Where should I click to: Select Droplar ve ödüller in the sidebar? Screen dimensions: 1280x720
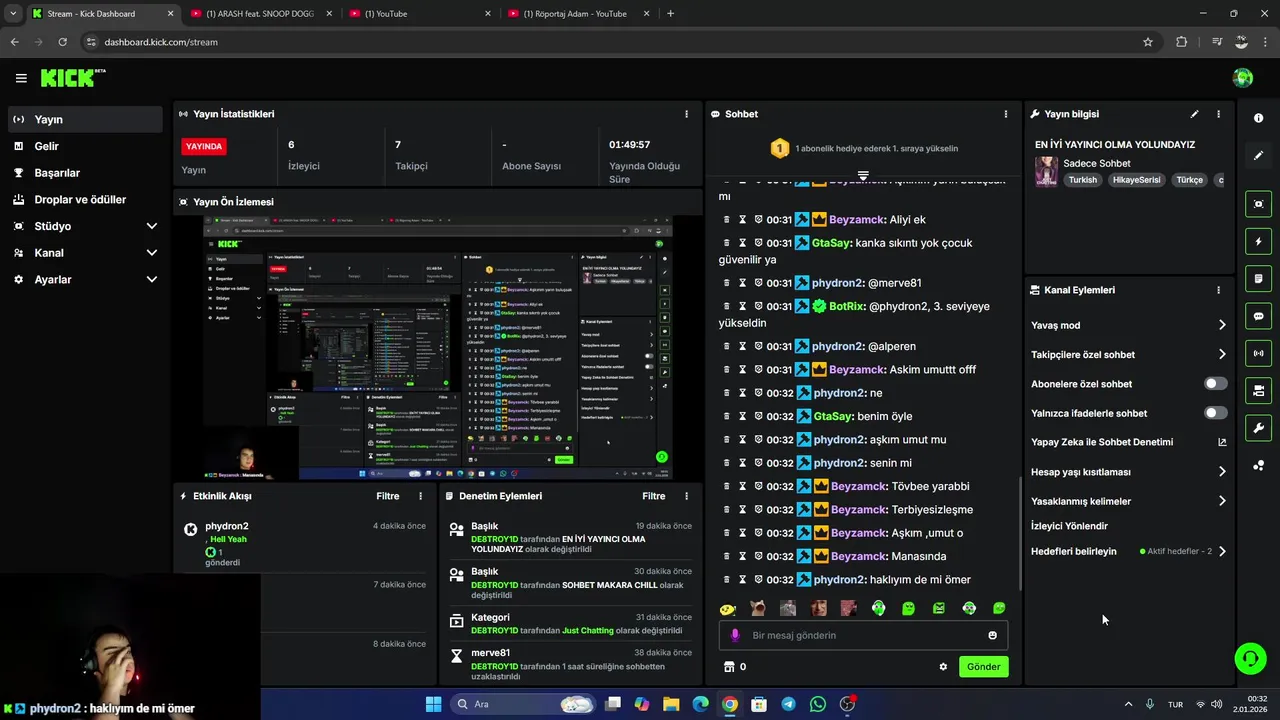pos(84,199)
